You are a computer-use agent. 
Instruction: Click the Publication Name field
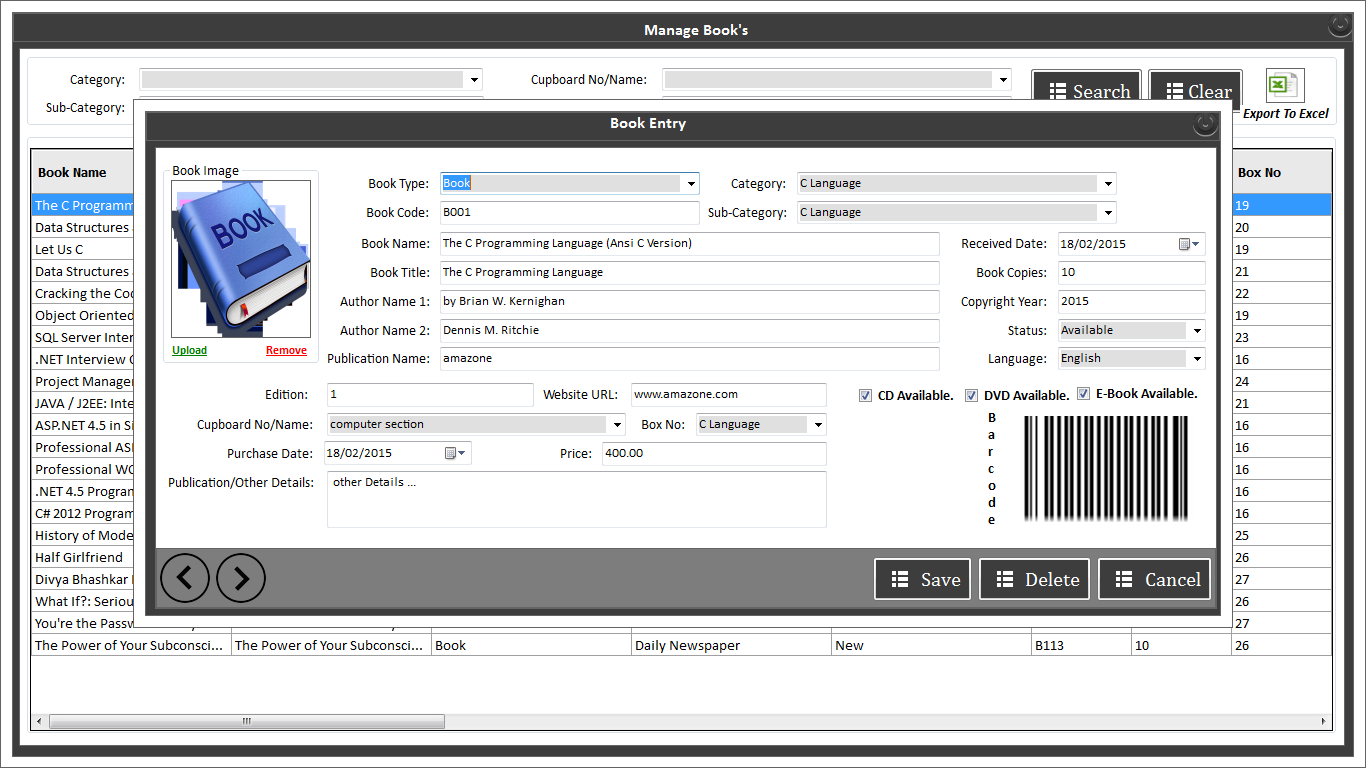[690, 359]
